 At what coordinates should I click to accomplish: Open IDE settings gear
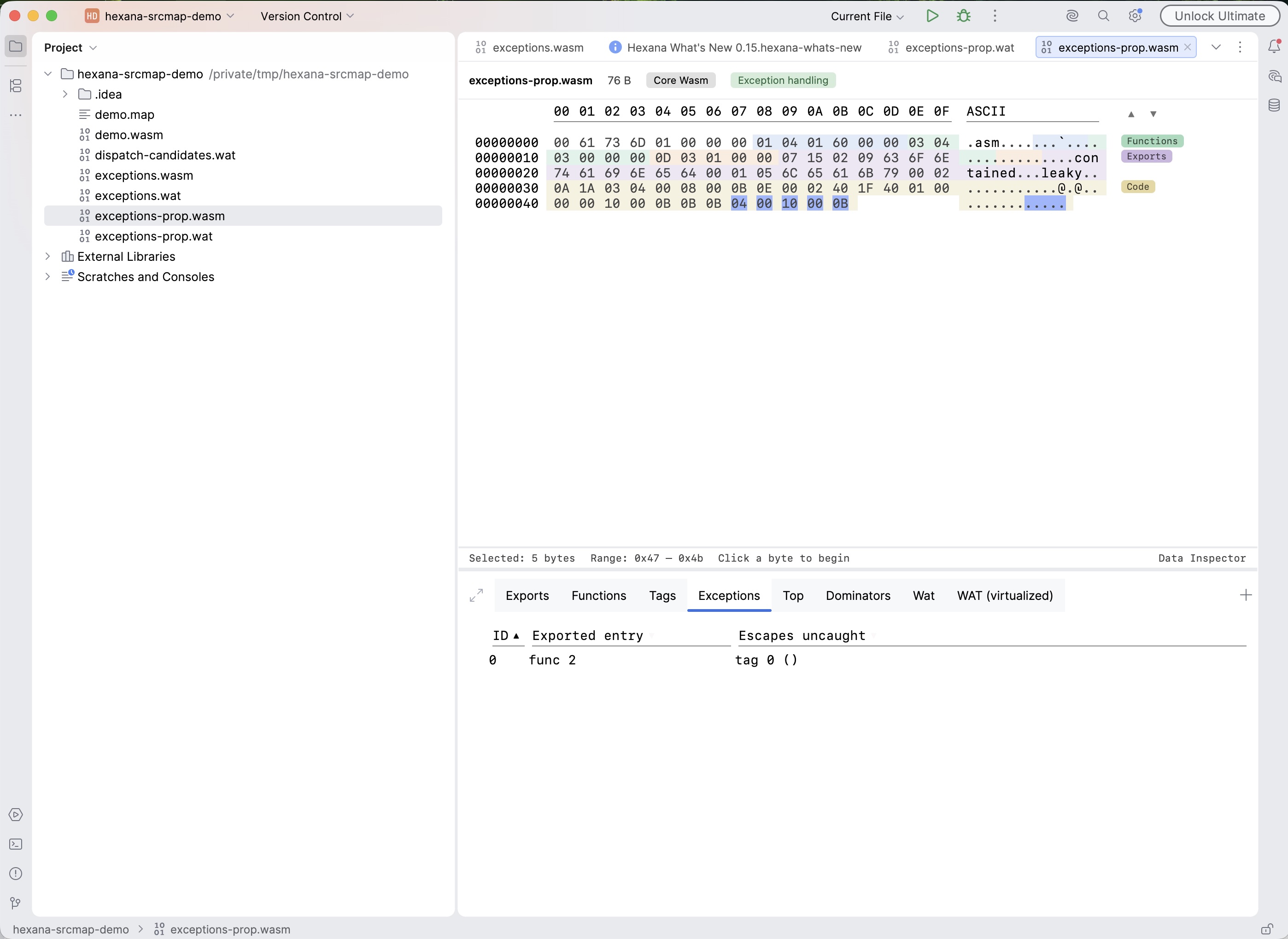tap(1135, 16)
